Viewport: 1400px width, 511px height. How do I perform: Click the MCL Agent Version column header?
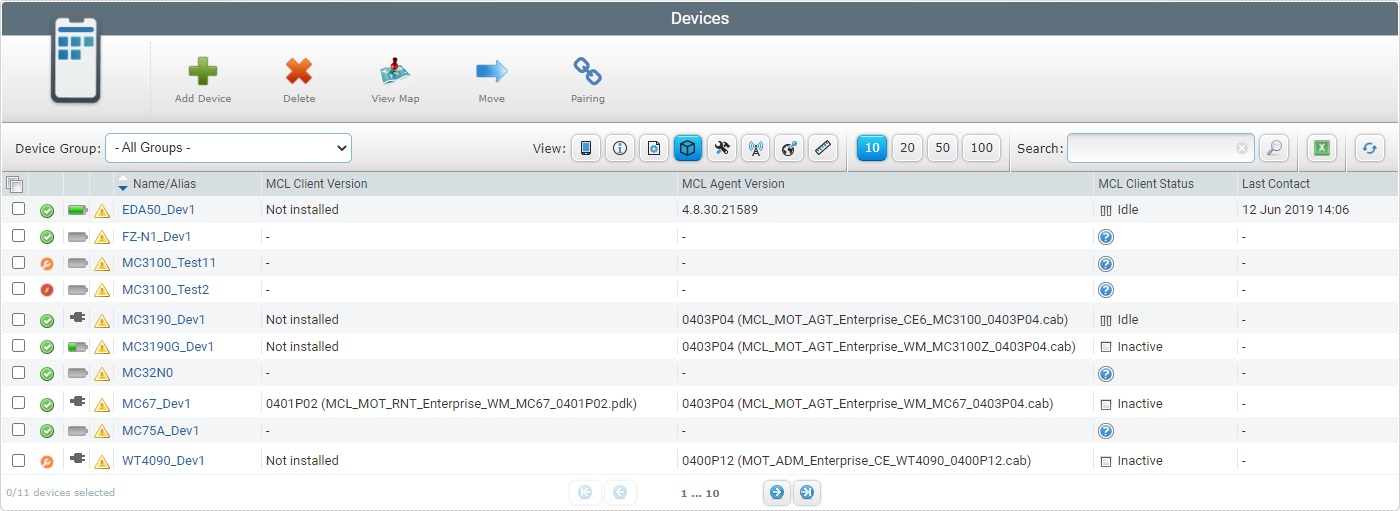733,184
